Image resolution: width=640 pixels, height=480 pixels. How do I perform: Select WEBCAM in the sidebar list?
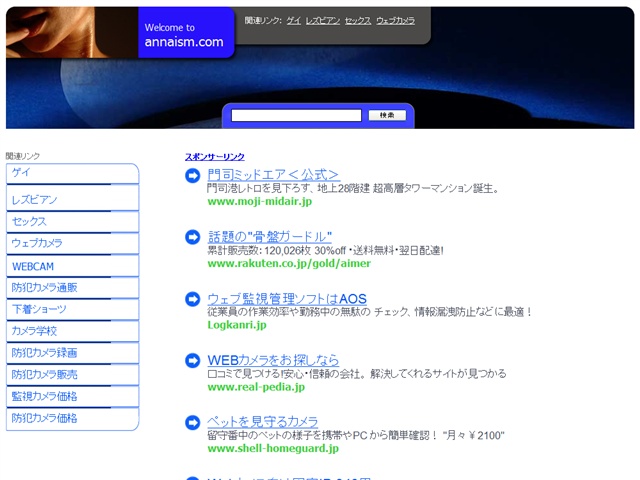[73, 266]
